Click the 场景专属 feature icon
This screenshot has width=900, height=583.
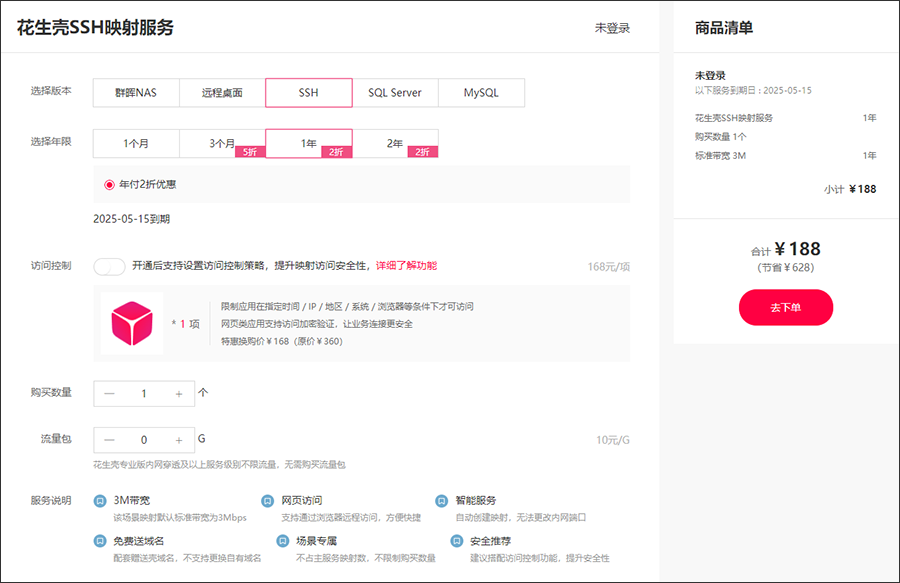[x=282, y=541]
